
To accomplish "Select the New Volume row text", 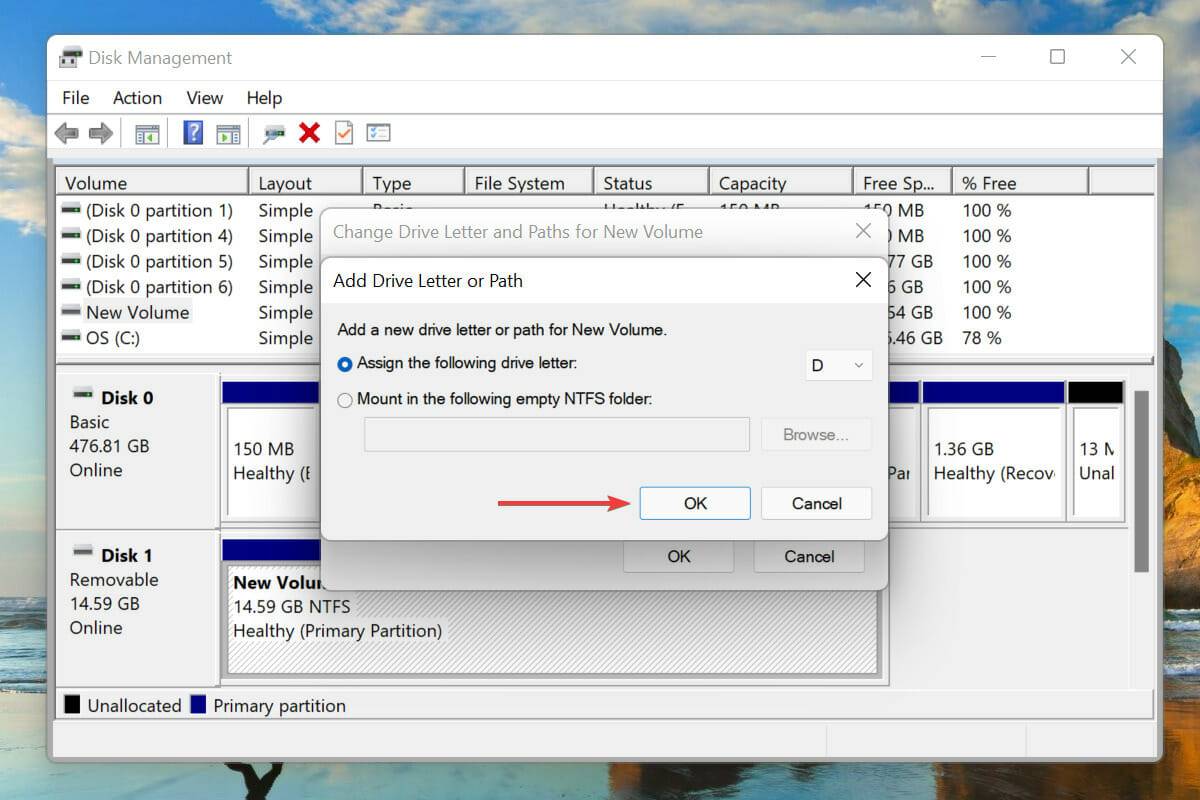I will (x=137, y=312).
